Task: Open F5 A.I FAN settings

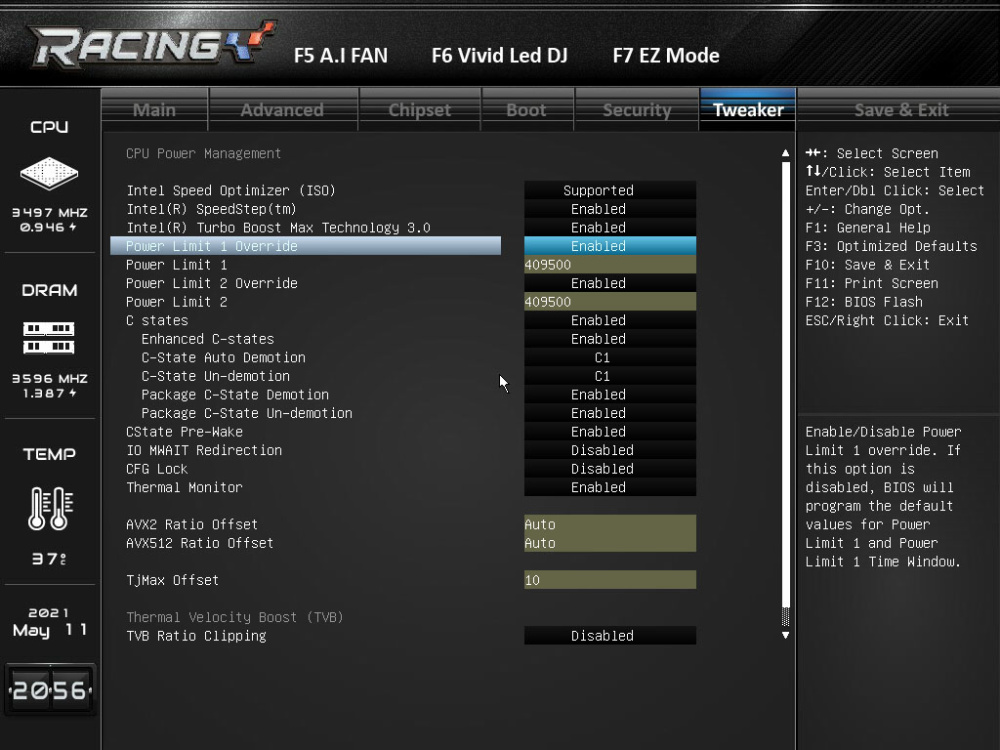Action: [341, 55]
